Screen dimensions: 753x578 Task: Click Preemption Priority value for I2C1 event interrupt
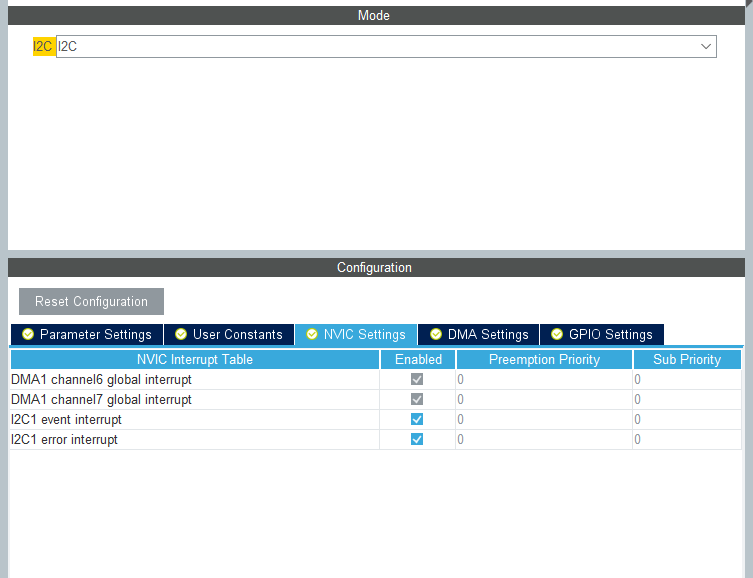coord(544,420)
